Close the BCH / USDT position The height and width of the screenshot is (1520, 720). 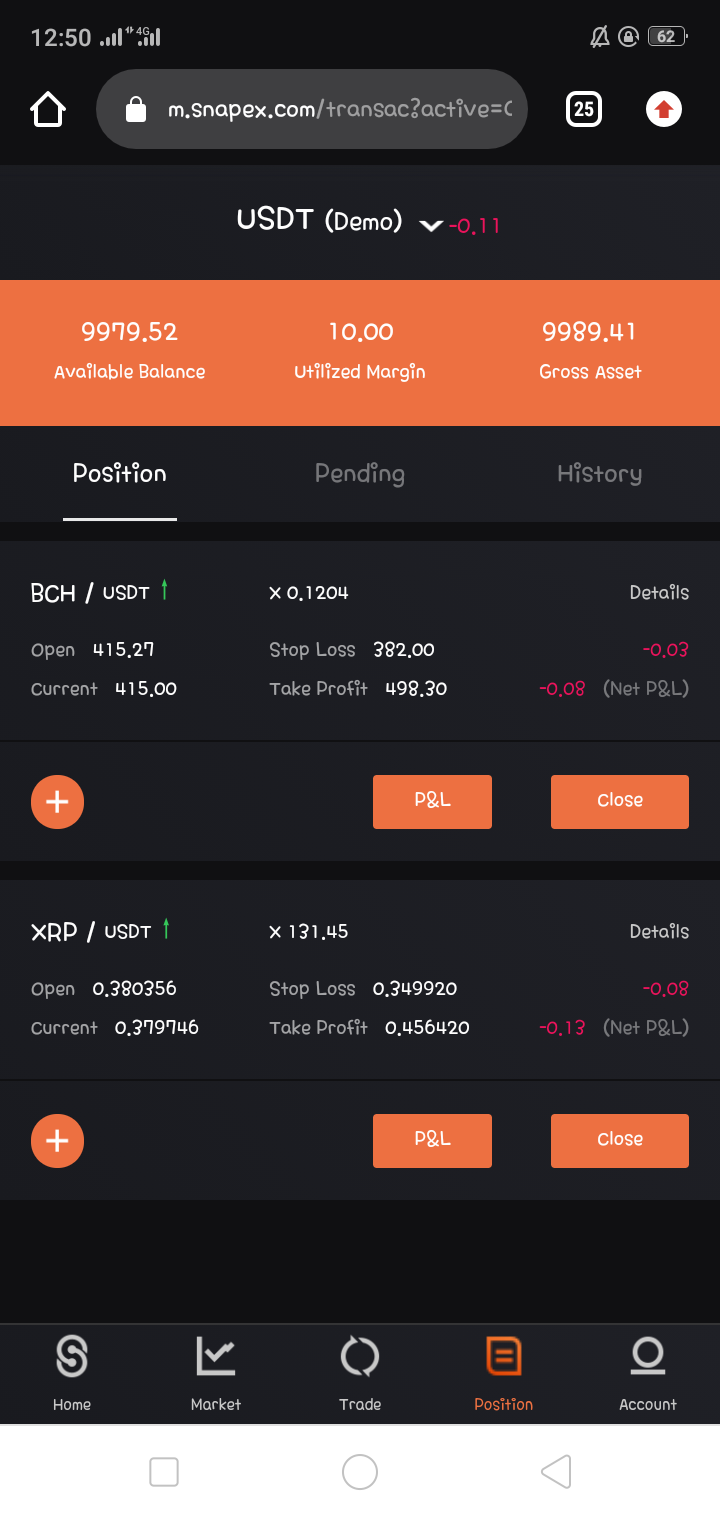[x=620, y=802]
